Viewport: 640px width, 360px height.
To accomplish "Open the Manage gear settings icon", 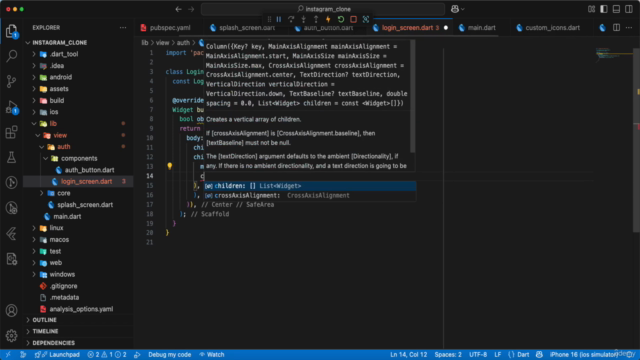I will pos(11,336).
